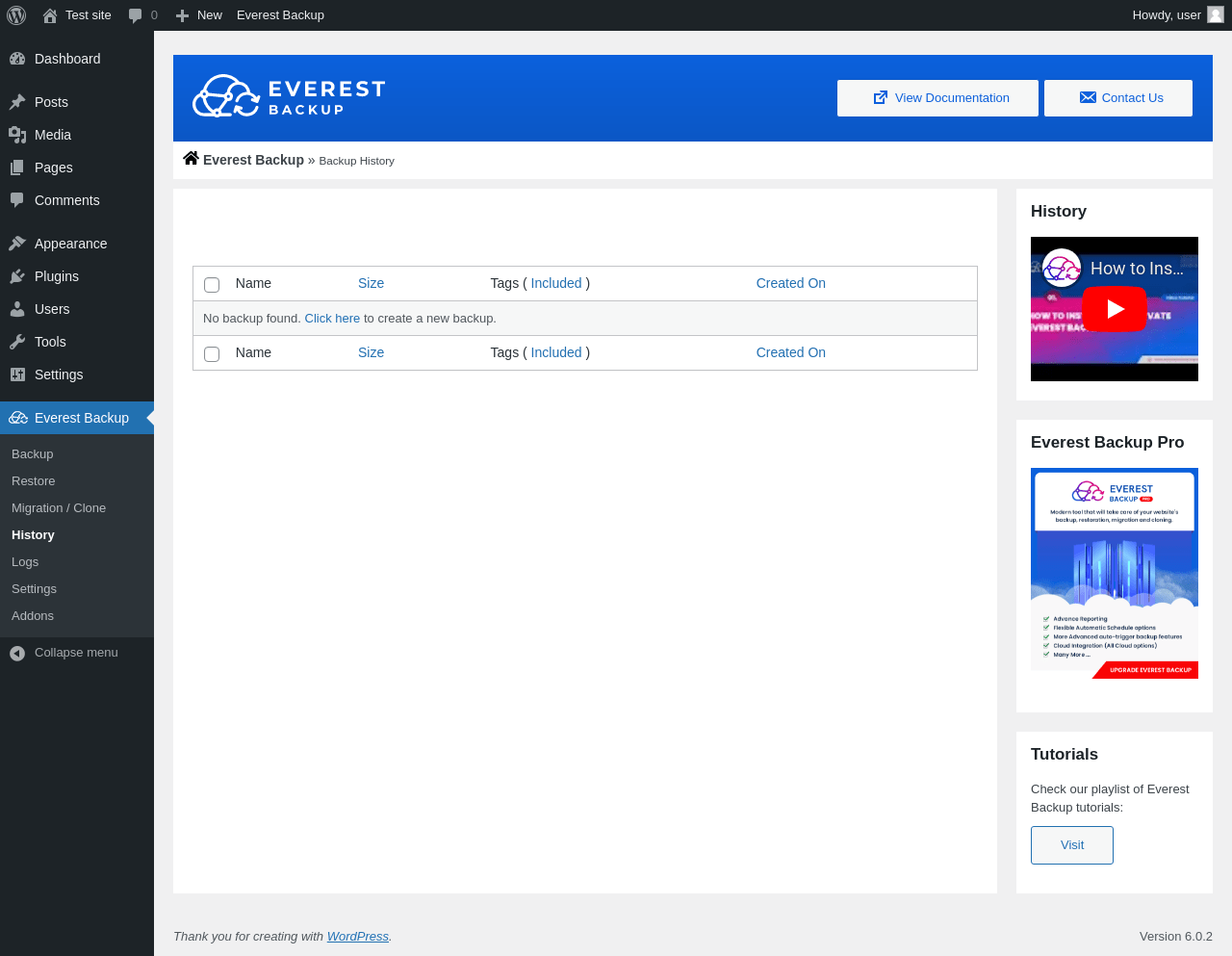
Task: Click the View Documentation button
Action: coord(937,98)
